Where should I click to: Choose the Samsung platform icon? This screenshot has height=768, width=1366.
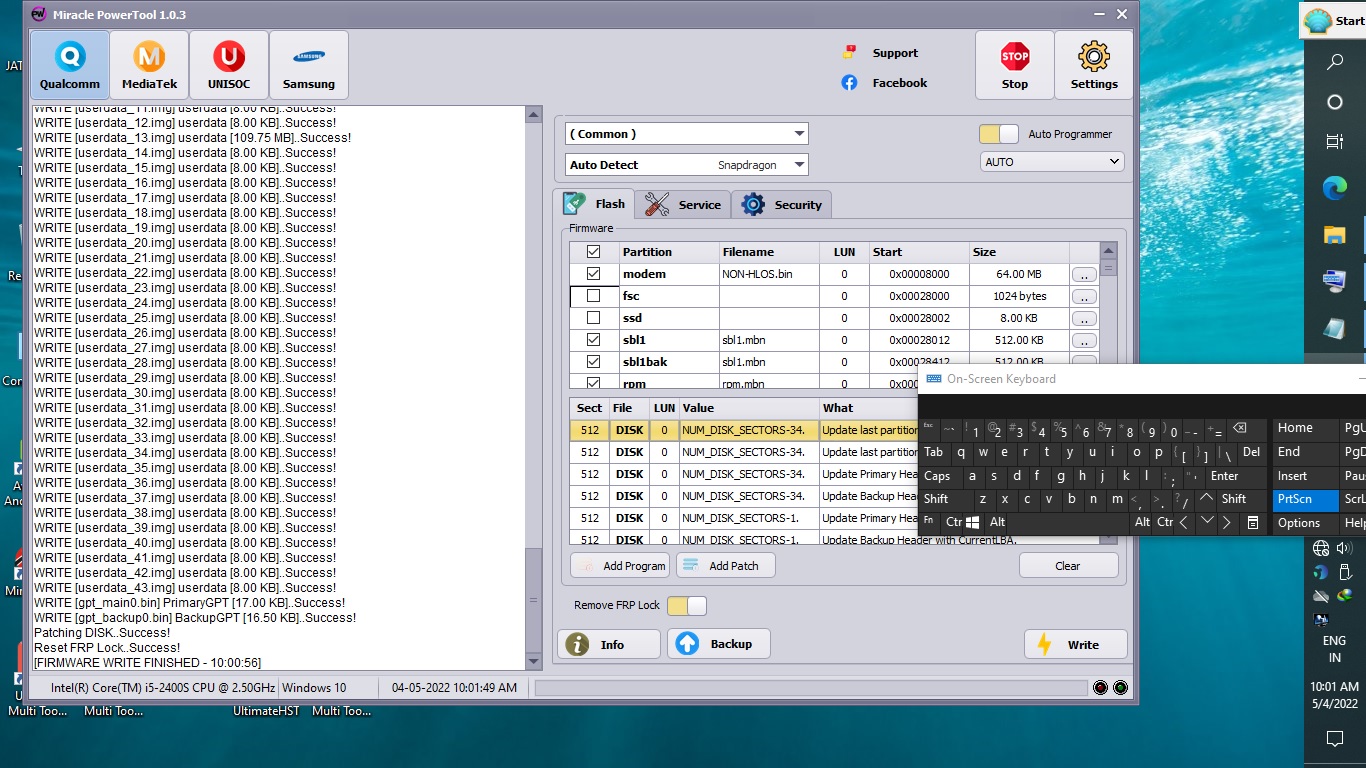pos(309,65)
